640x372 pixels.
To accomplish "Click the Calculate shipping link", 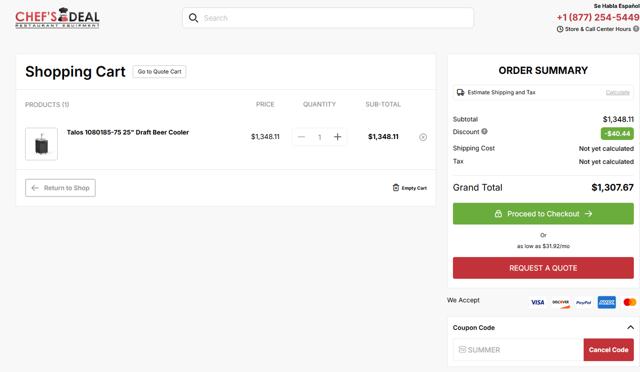I will pyautogui.click(x=618, y=92).
